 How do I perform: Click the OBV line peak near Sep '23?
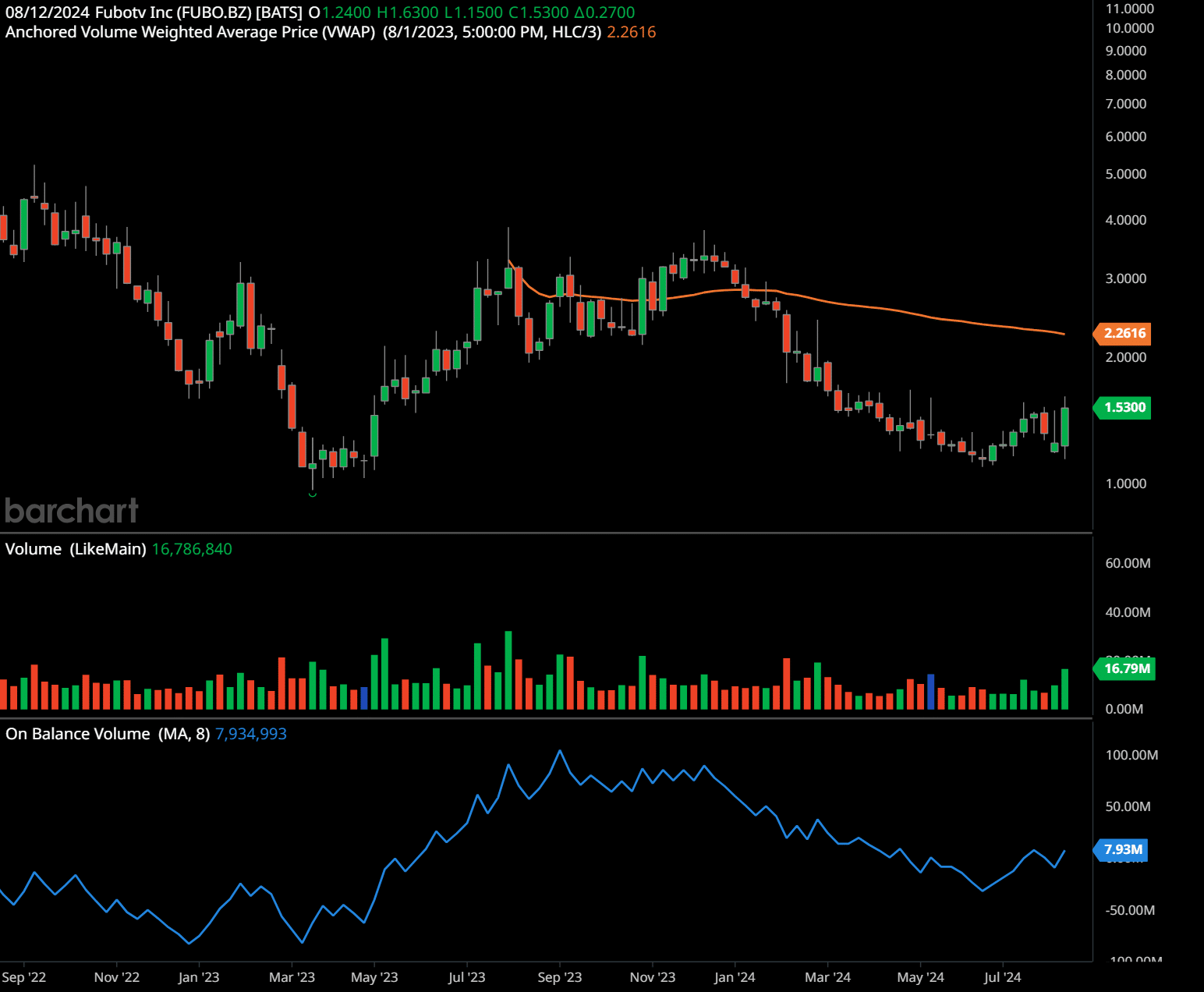560,752
